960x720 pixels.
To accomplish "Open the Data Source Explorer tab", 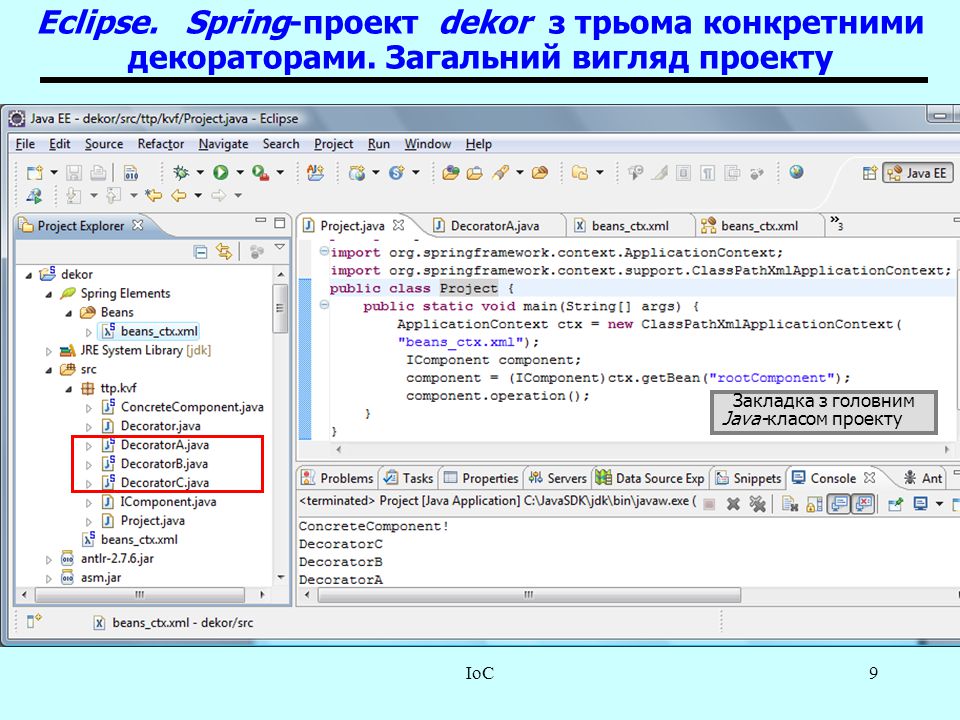I will pyautogui.click(x=650, y=478).
